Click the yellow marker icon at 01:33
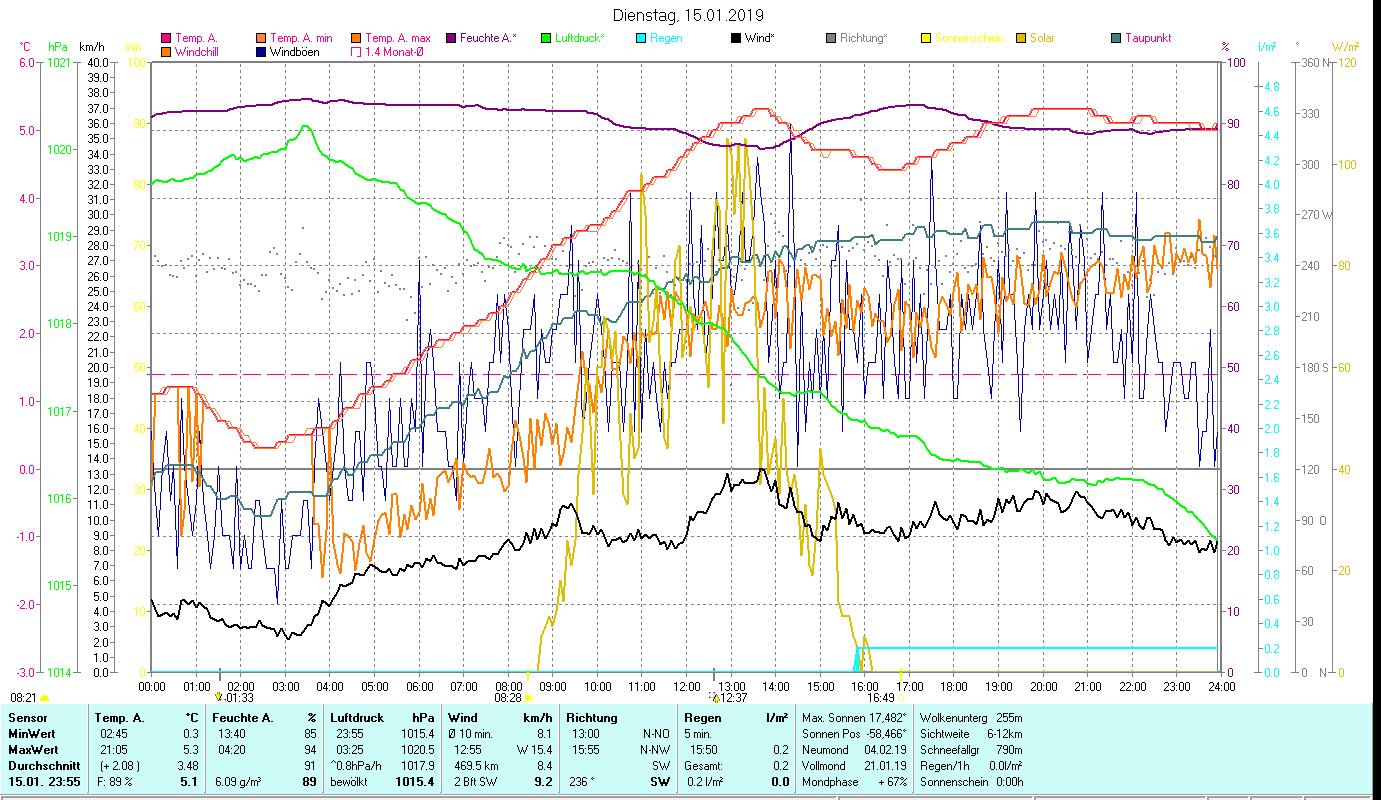The width and height of the screenshot is (1381, 800). [x=219, y=696]
